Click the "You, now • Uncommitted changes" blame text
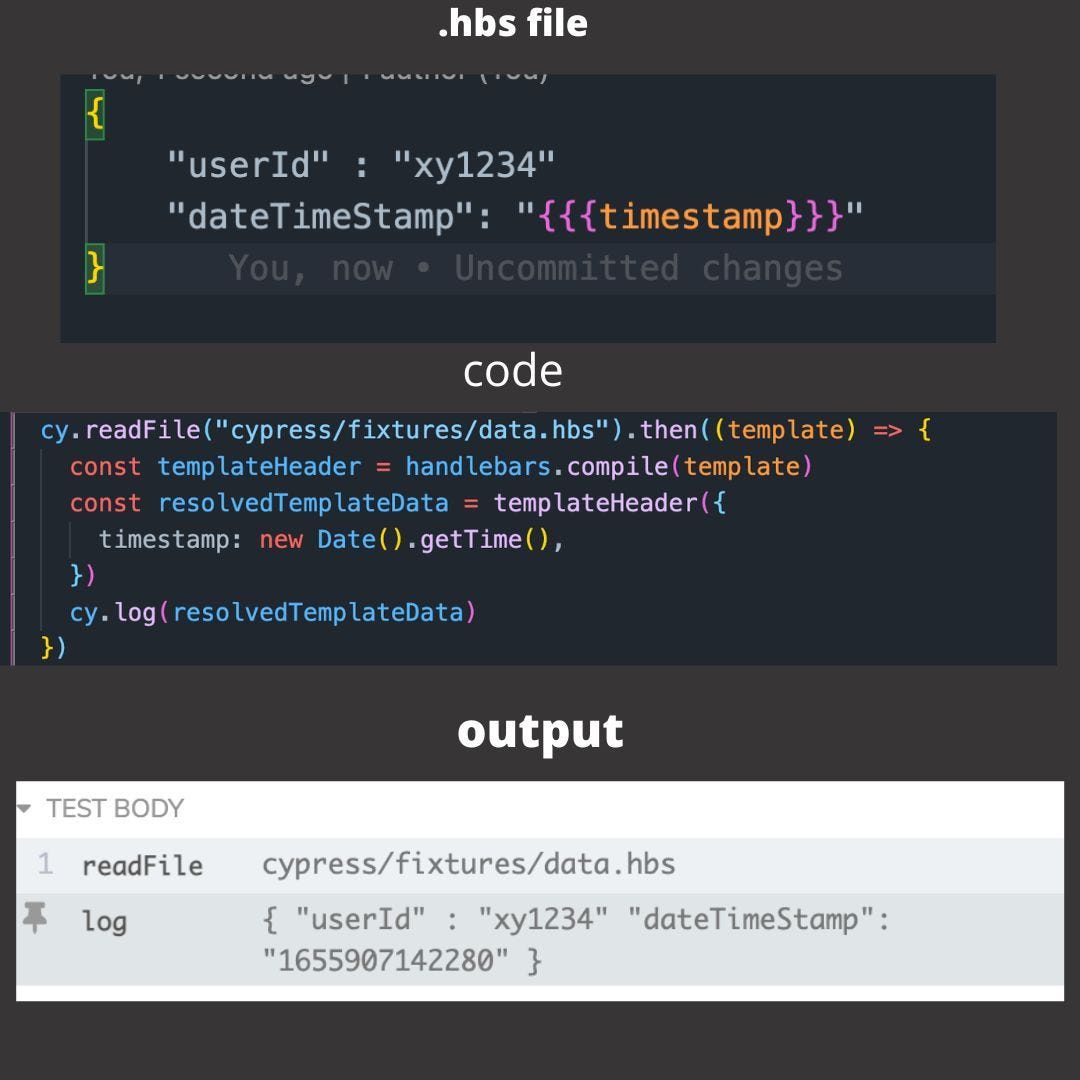 [x=536, y=267]
